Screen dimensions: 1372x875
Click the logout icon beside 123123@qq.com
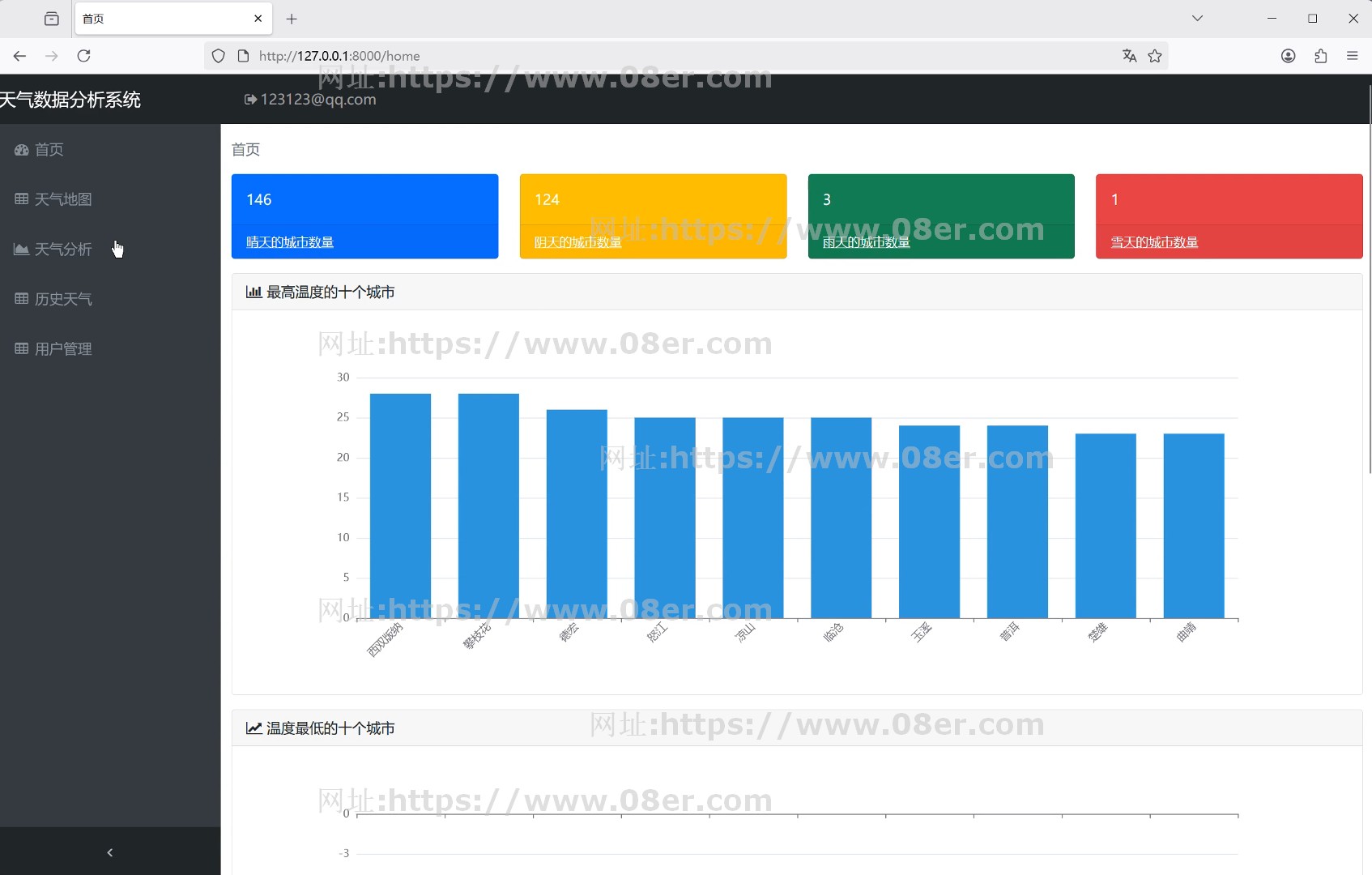[250, 99]
